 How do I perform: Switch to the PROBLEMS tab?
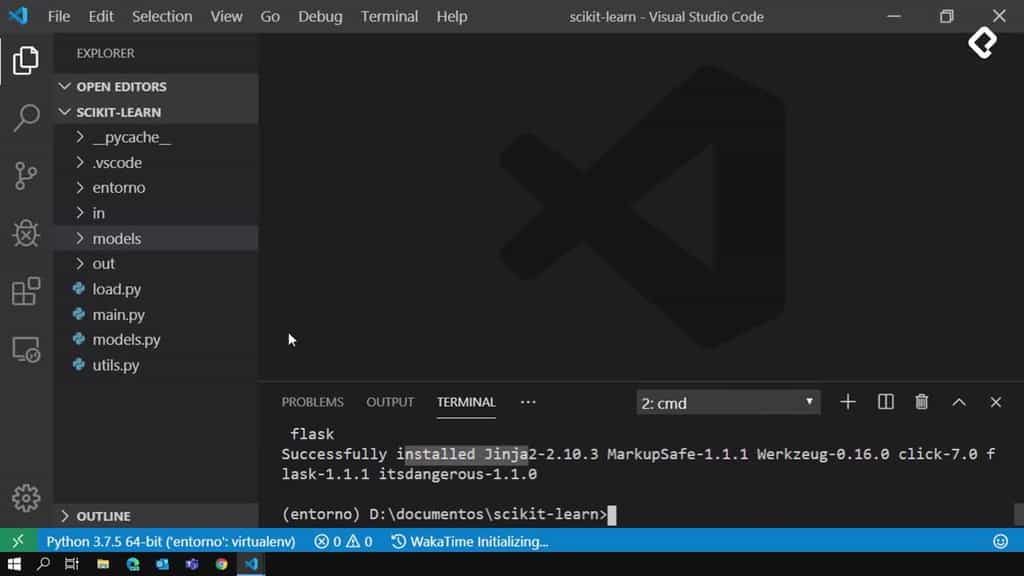click(x=312, y=402)
